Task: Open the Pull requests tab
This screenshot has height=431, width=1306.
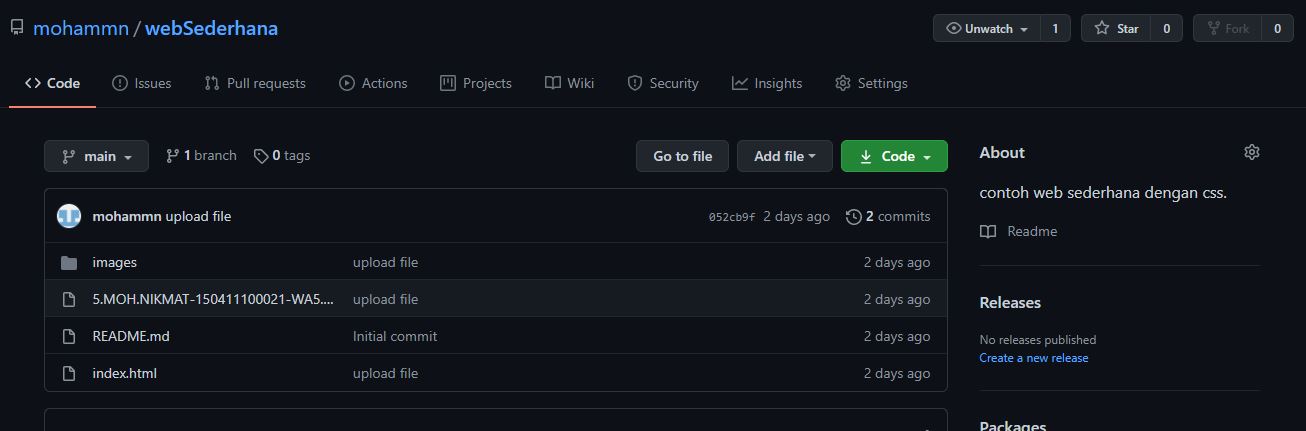Action: (255, 83)
